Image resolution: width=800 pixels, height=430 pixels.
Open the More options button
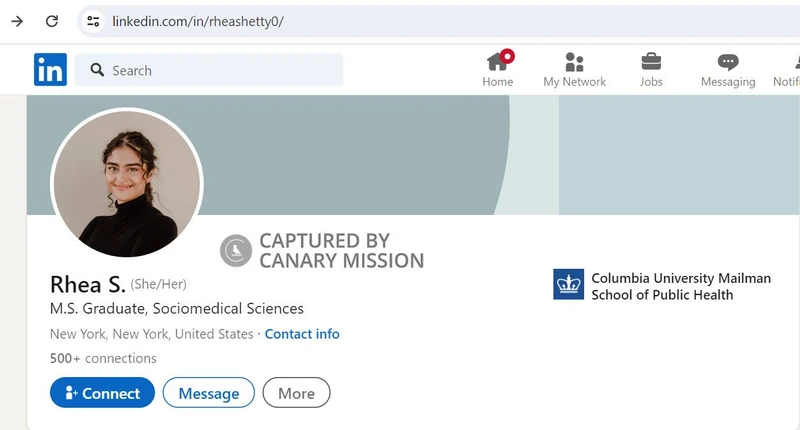pyautogui.click(x=296, y=393)
